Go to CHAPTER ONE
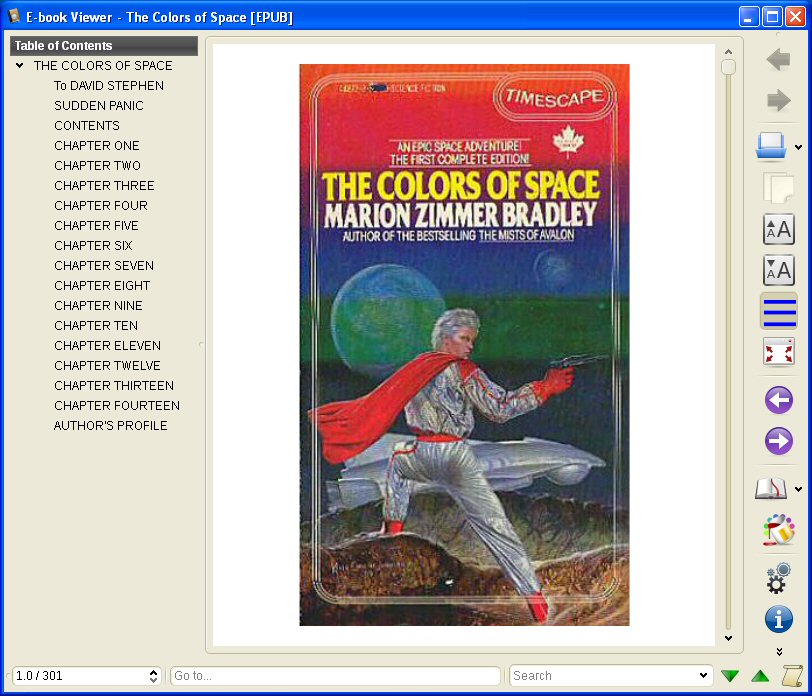This screenshot has height=696, width=812. (97, 146)
